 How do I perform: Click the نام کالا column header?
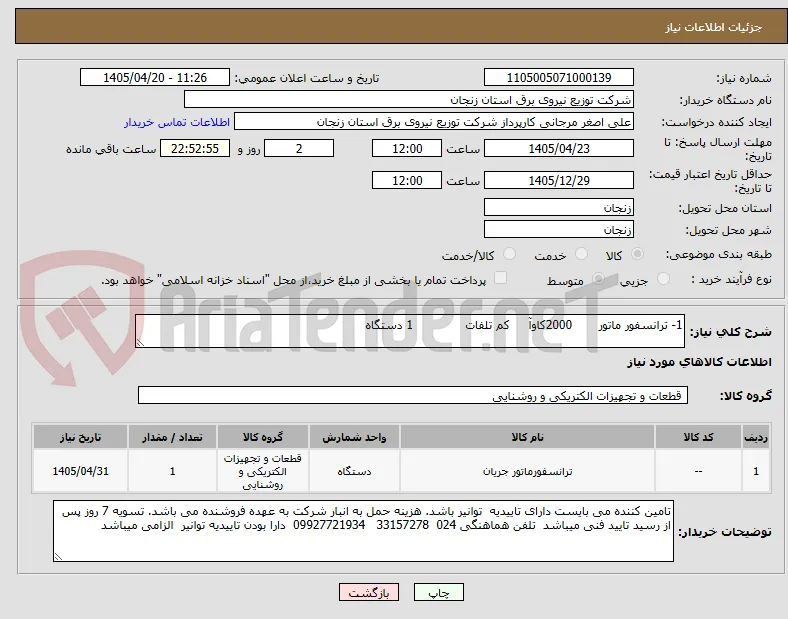pos(527,437)
